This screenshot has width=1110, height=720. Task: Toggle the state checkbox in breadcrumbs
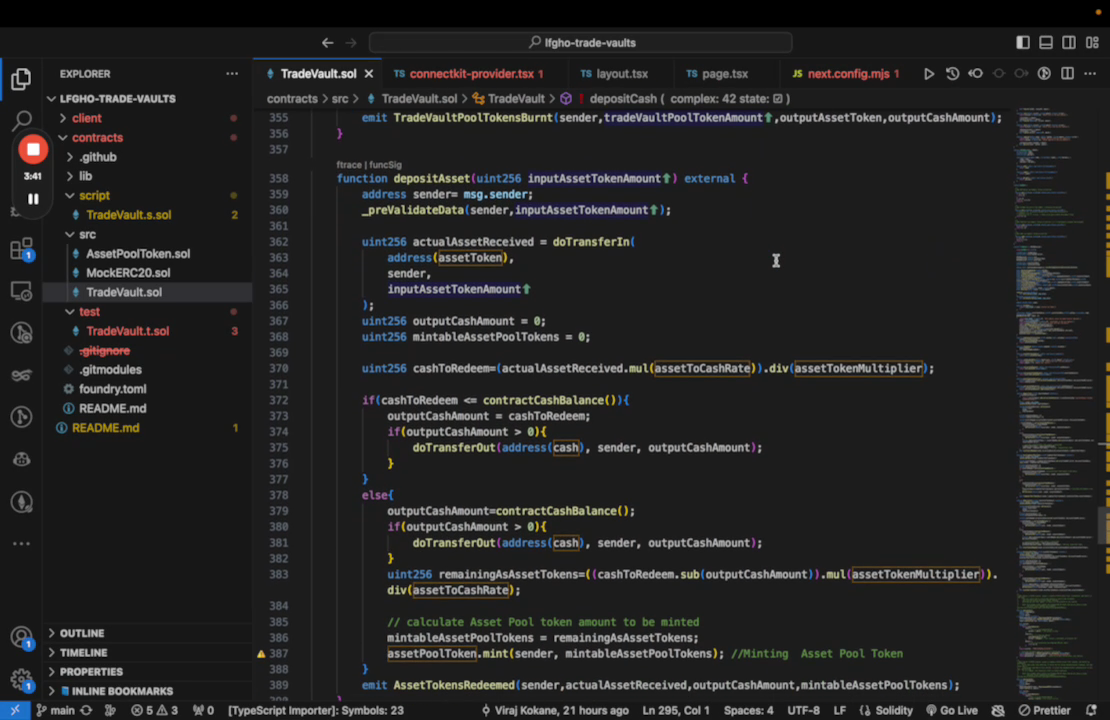[x=778, y=99]
